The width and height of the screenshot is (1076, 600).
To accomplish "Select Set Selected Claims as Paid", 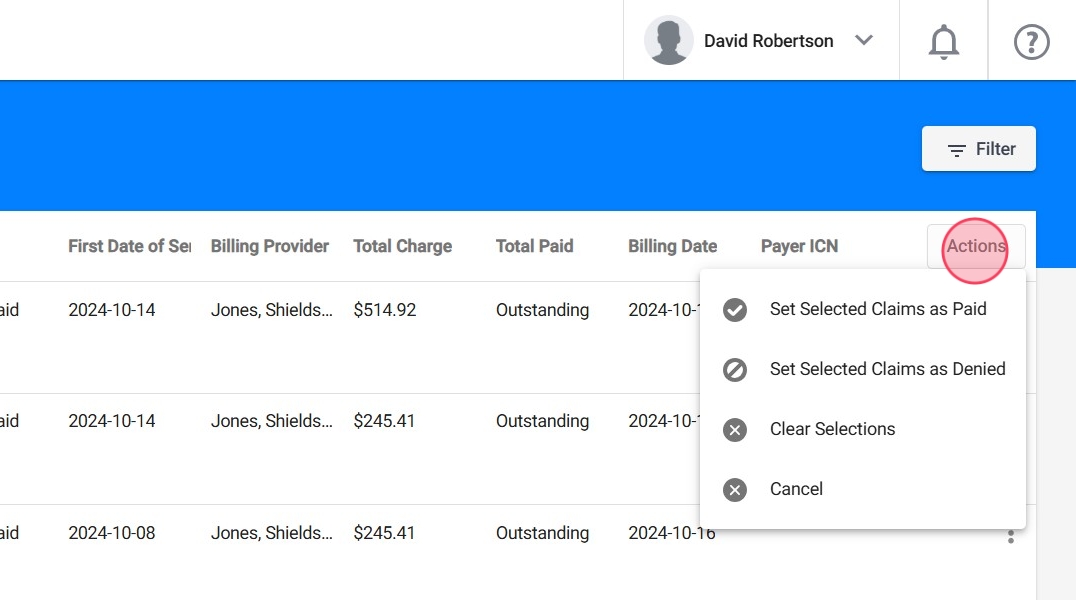I will (x=878, y=310).
